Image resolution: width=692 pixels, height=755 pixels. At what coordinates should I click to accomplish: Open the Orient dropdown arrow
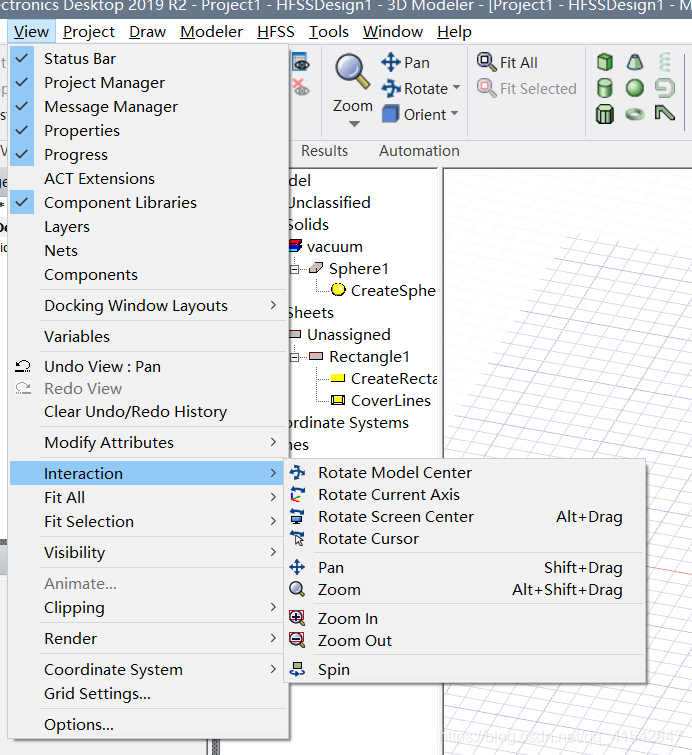coord(454,114)
